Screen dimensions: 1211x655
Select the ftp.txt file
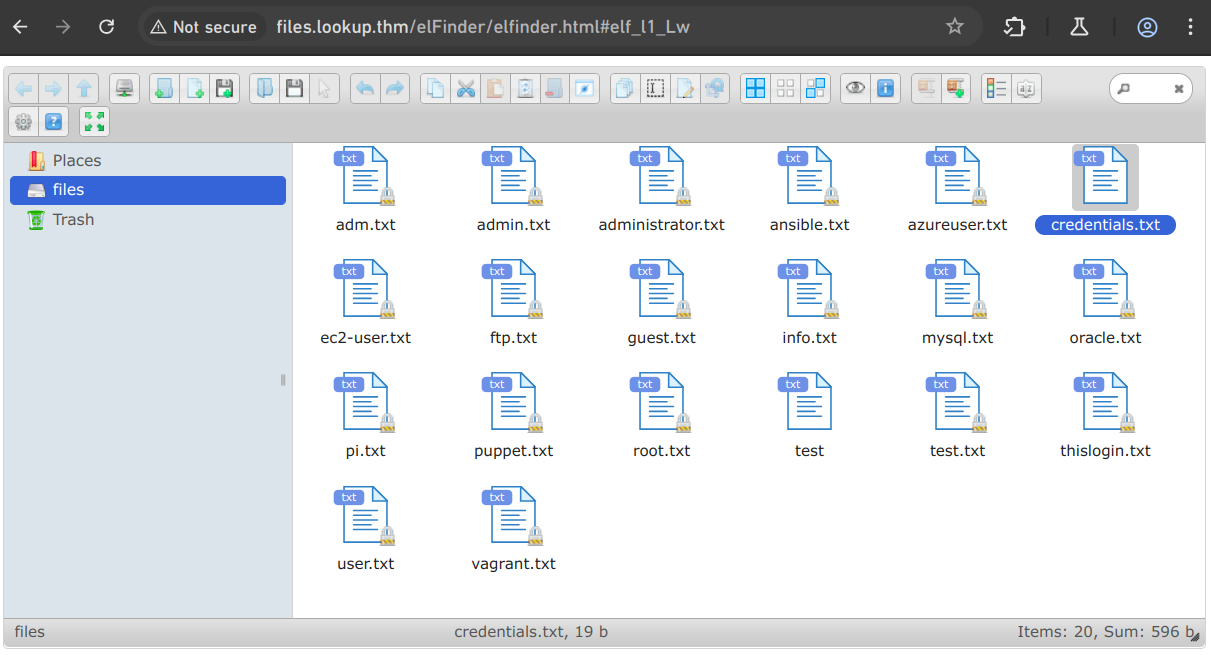click(x=513, y=303)
